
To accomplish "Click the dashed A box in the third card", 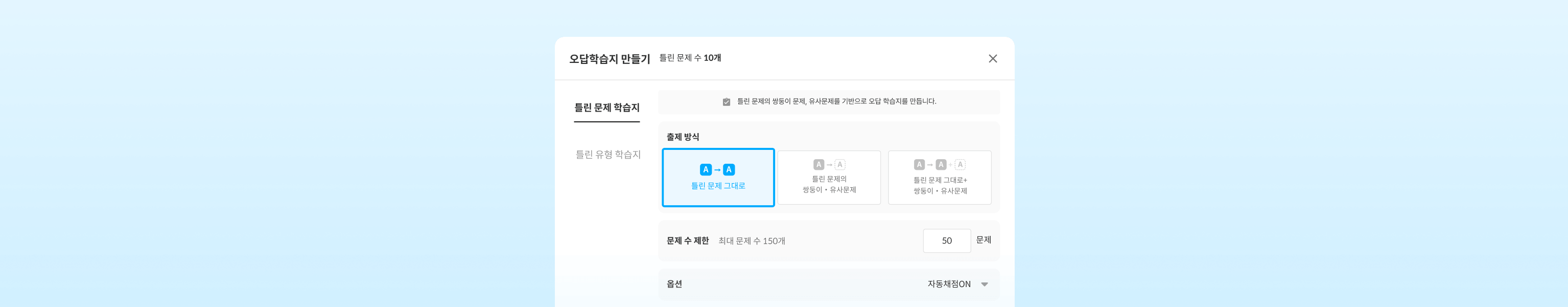I will [960, 164].
